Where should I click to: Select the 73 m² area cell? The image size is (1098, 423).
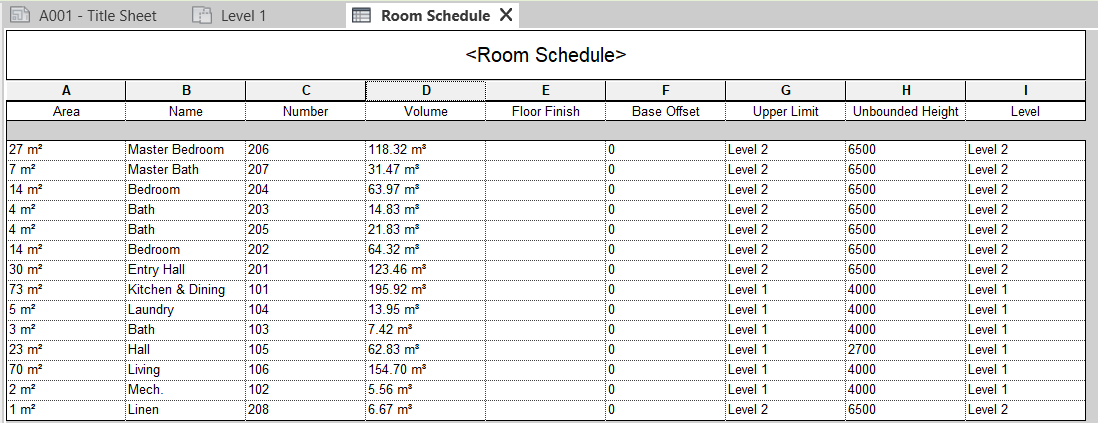[66, 289]
